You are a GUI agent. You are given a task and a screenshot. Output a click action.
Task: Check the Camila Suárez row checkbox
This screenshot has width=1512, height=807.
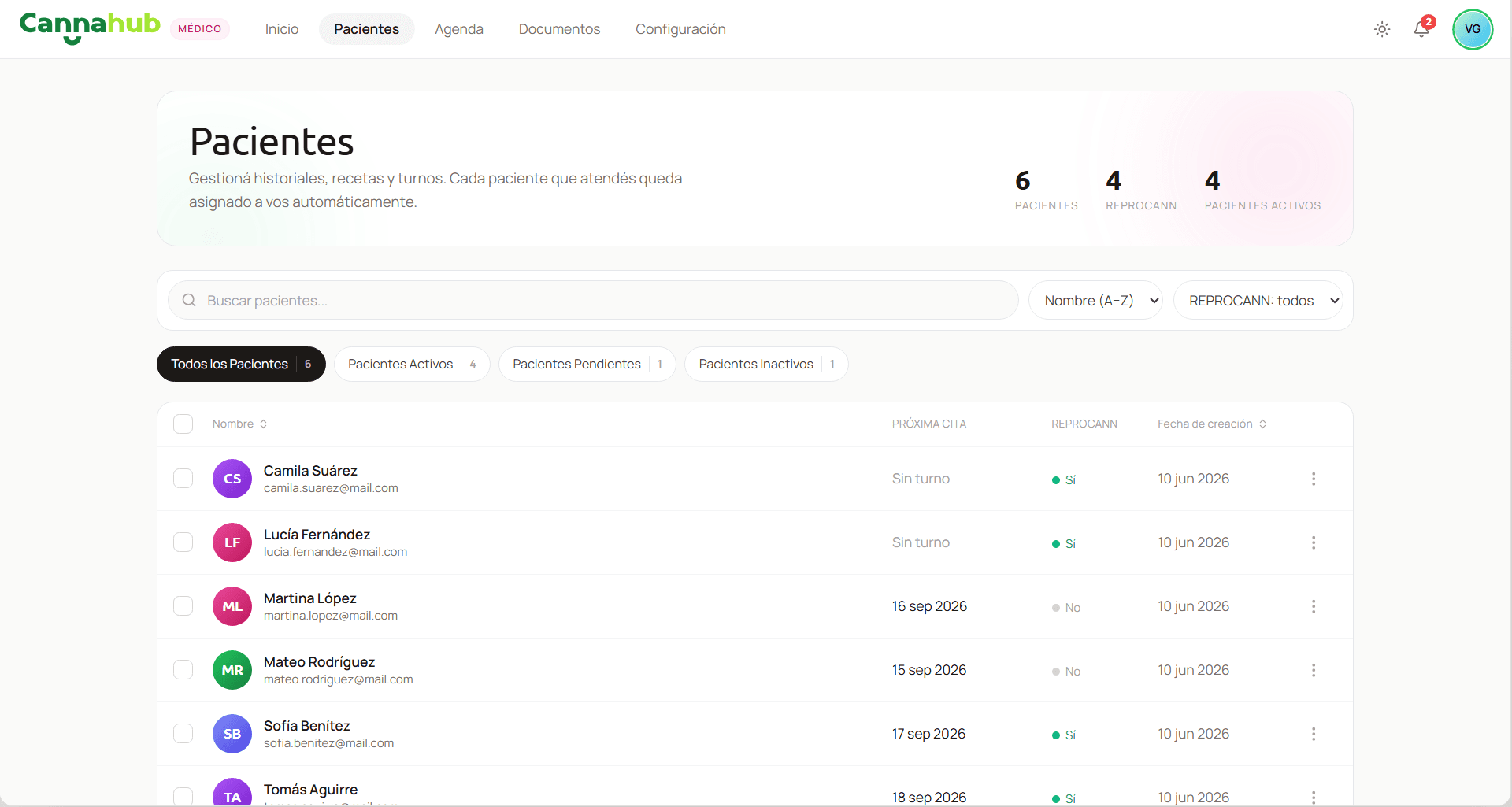183,479
